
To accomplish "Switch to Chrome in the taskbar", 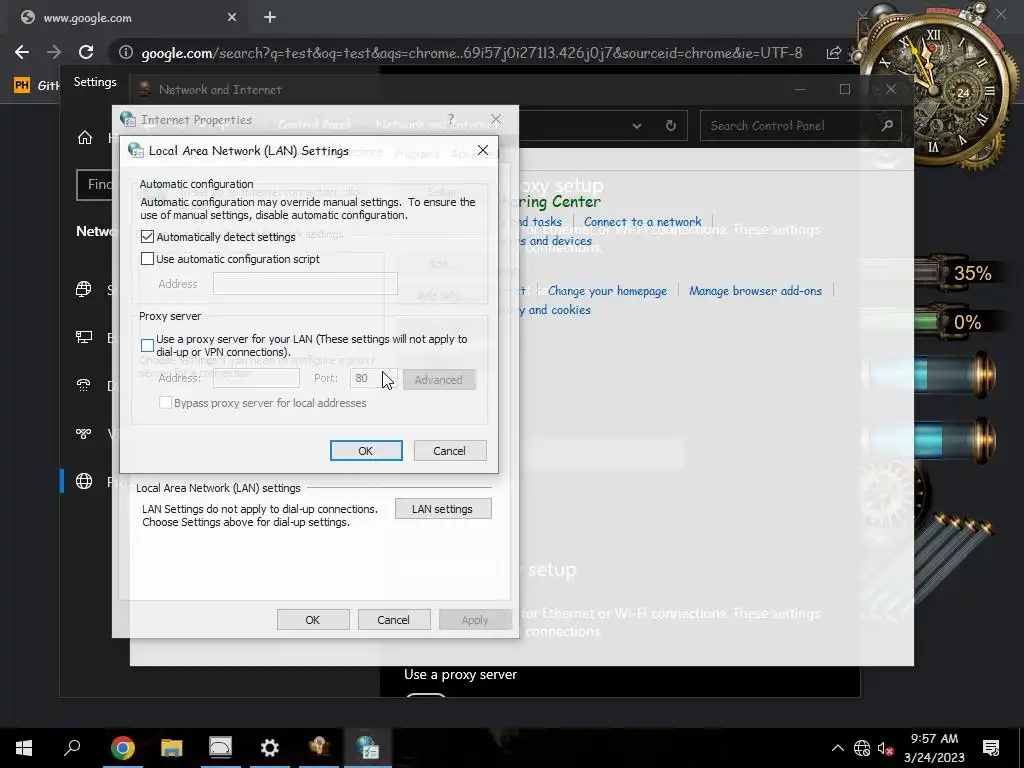I will coord(123,748).
